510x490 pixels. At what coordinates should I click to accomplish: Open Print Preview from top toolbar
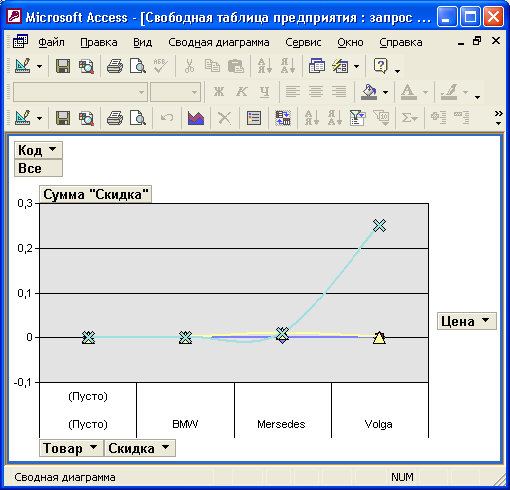(x=138, y=66)
